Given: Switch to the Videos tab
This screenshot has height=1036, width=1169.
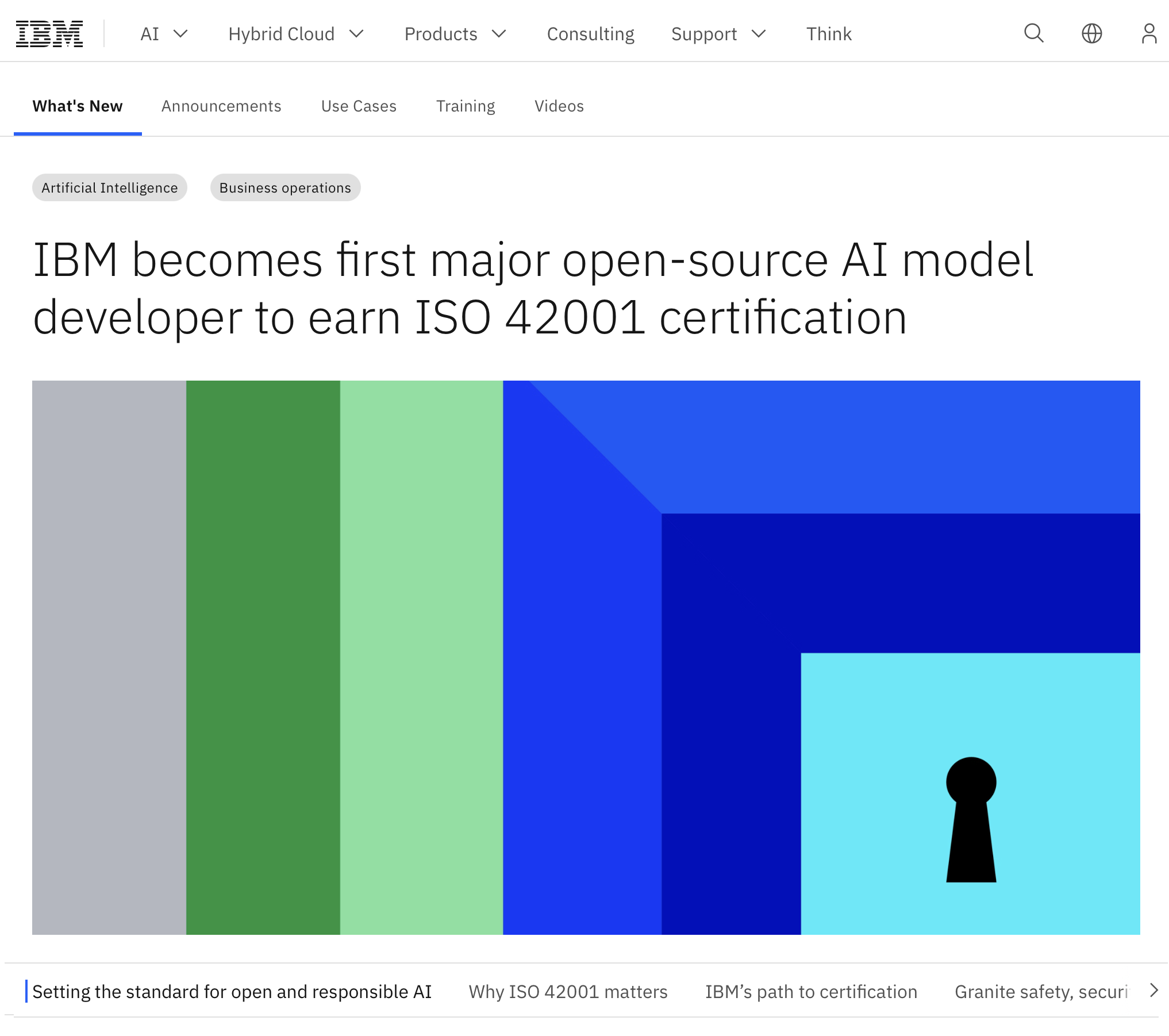Looking at the screenshot, I should (559, 106).
